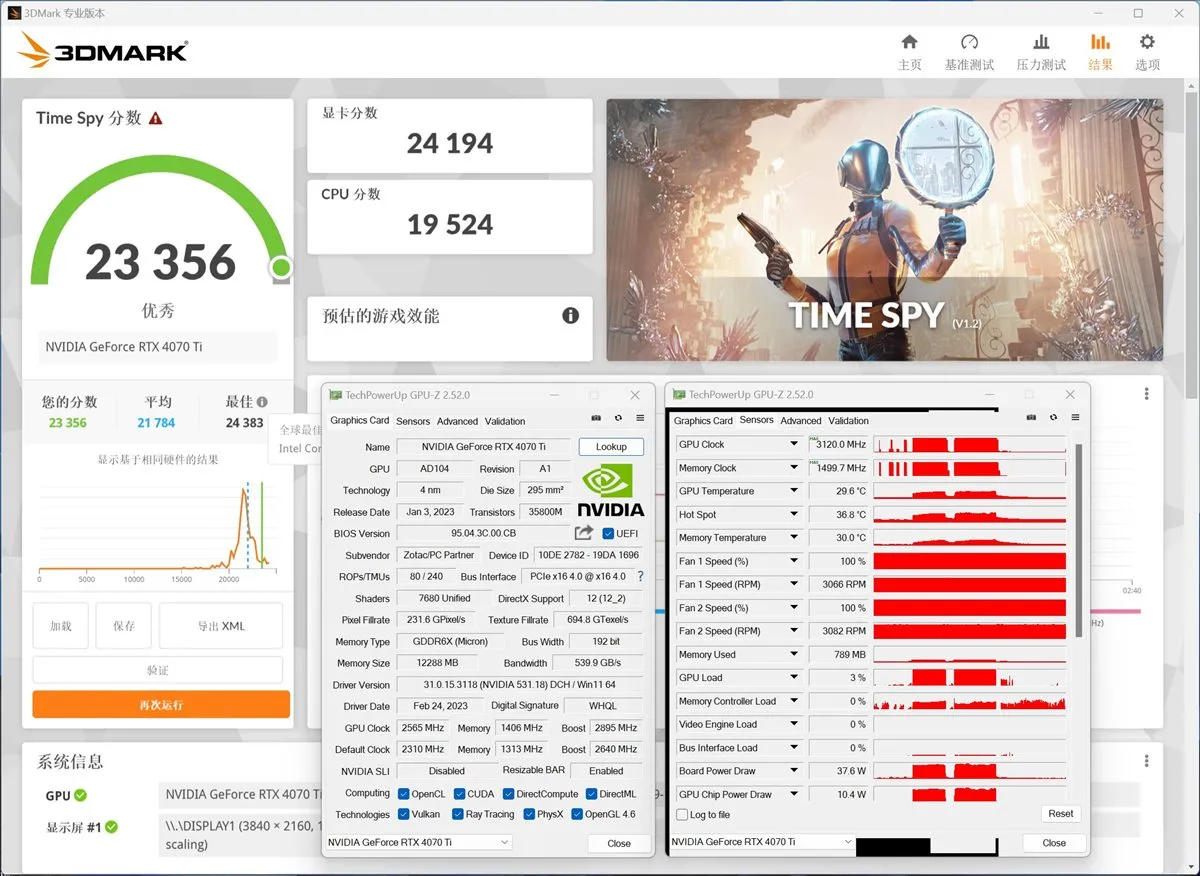Click the GPU name field in the Graphics Card tab
This screenshot has width=1200, height=876.
pyautogui.click(x=483, y=447)
